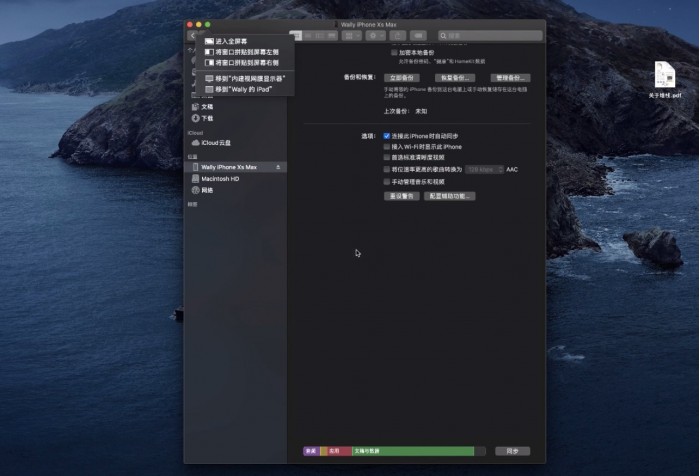Eject Wally iPhone Xs Max

click(278, 167)
